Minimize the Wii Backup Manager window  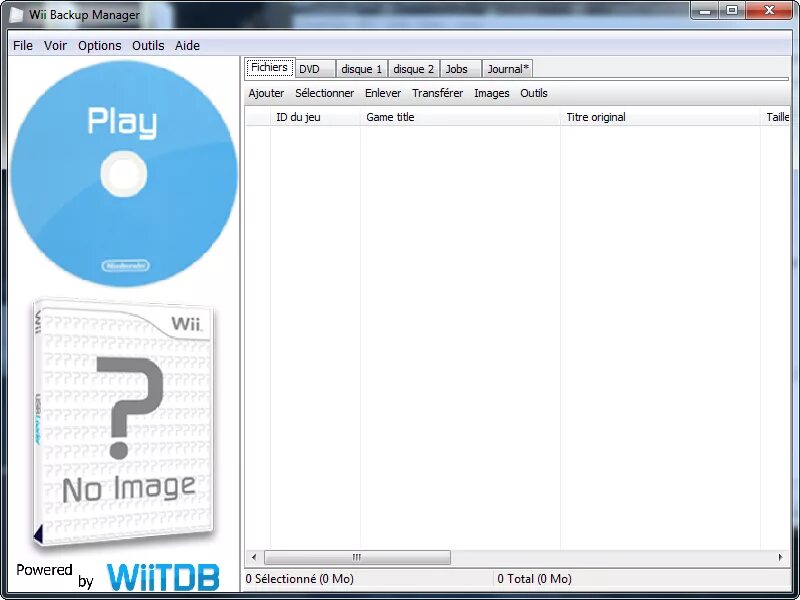[x=705, y=10]
